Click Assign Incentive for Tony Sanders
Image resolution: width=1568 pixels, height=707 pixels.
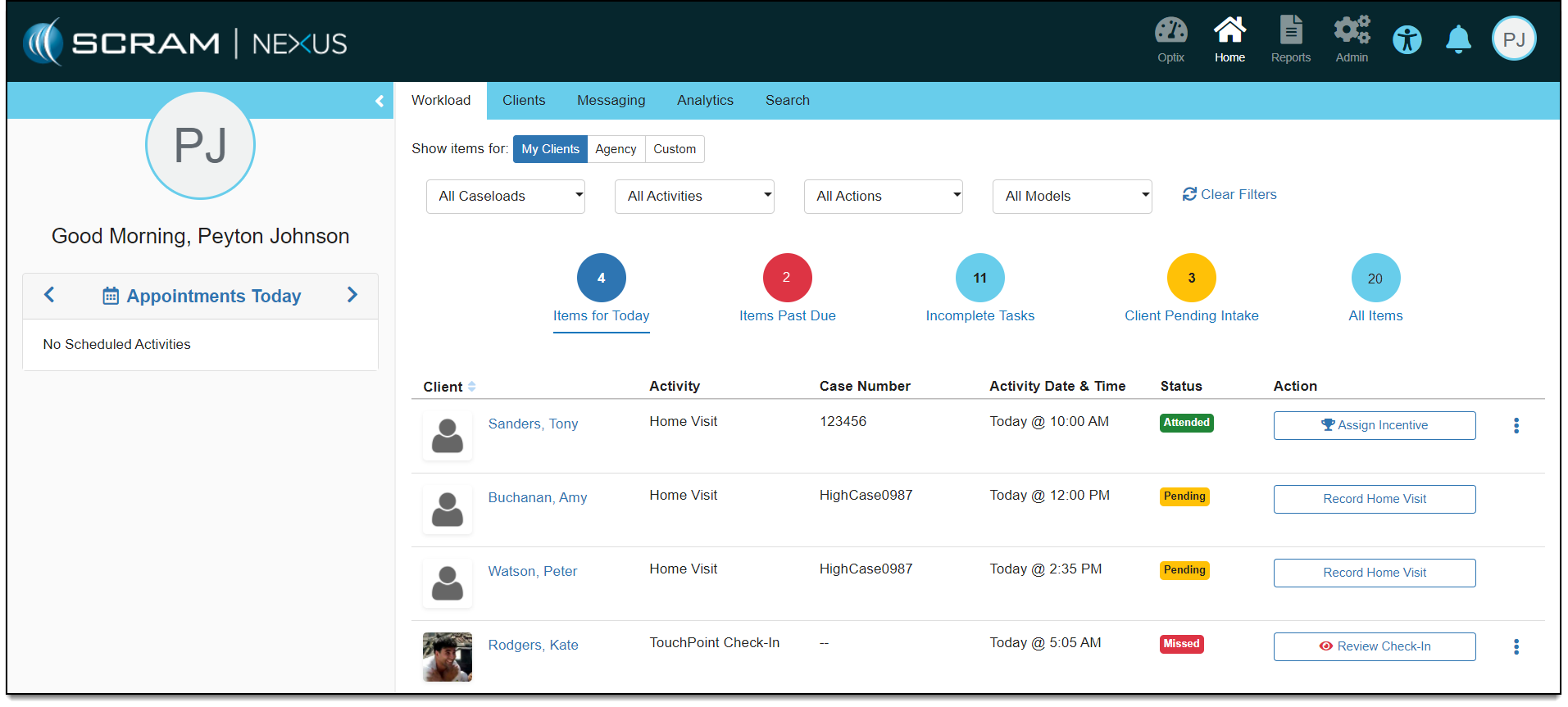[1374, 426]
